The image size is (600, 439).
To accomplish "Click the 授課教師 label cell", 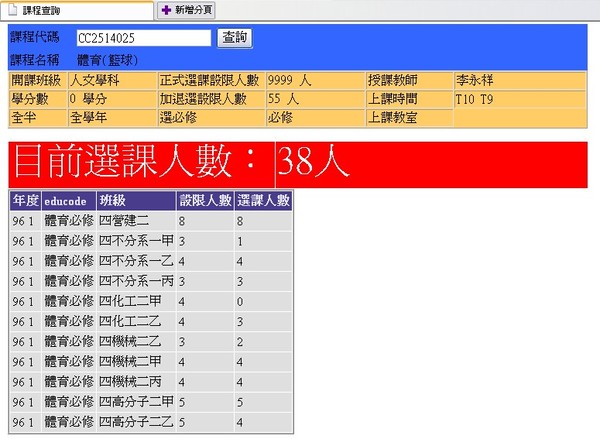I will pyautogui.click(x=409, y=80).
